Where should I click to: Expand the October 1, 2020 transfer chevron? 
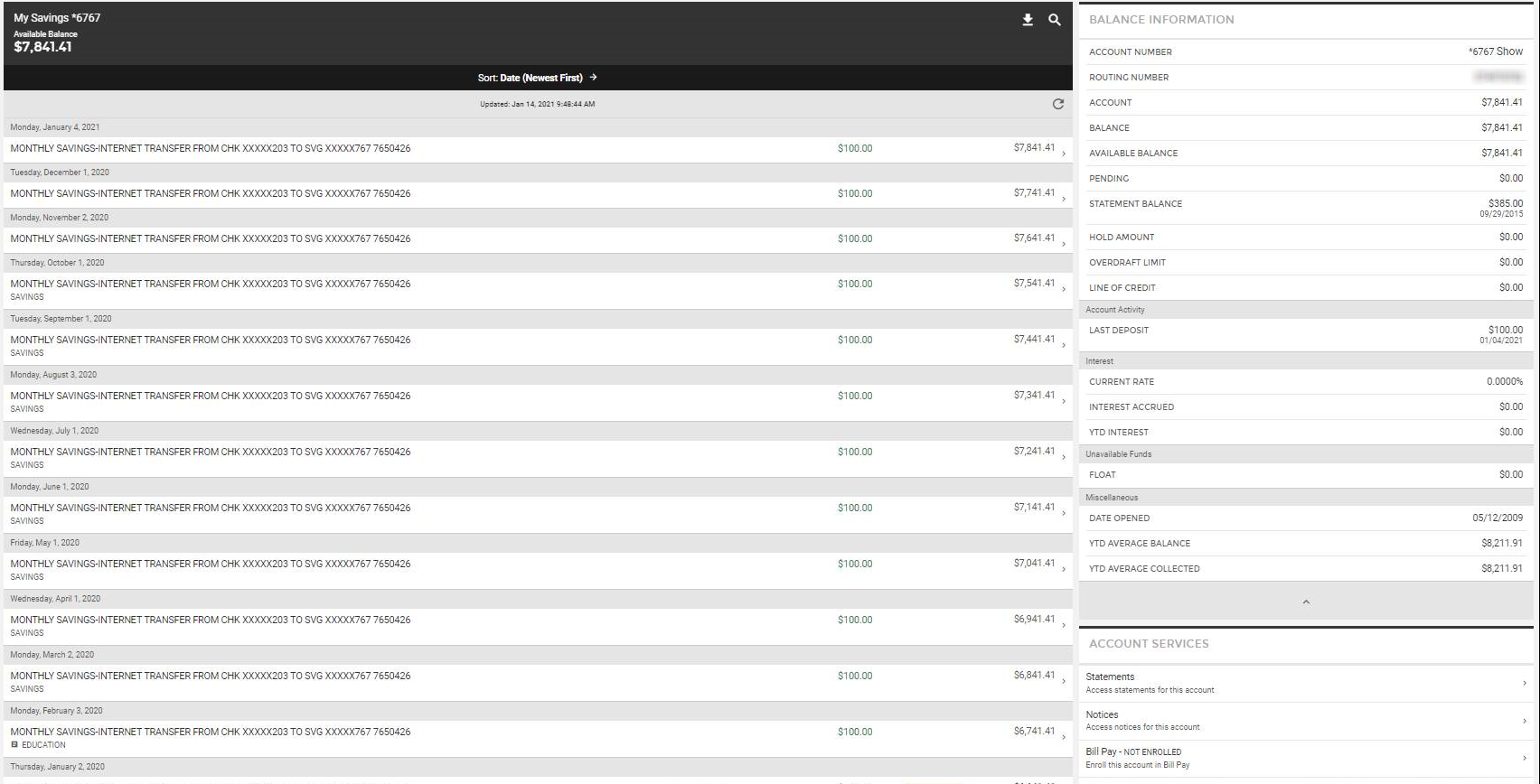[1064, 289]
